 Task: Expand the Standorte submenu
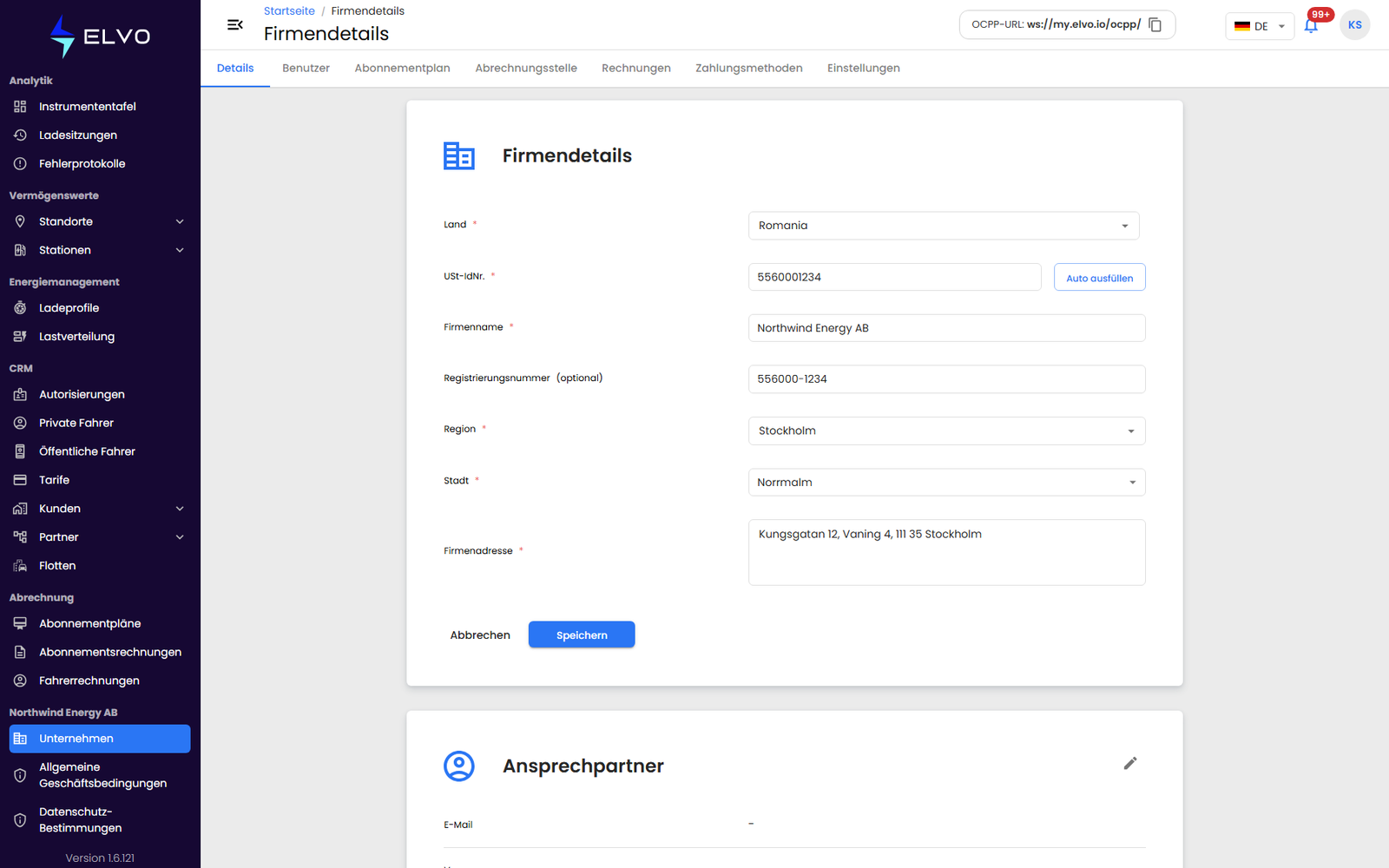click(x=100, y=221)
